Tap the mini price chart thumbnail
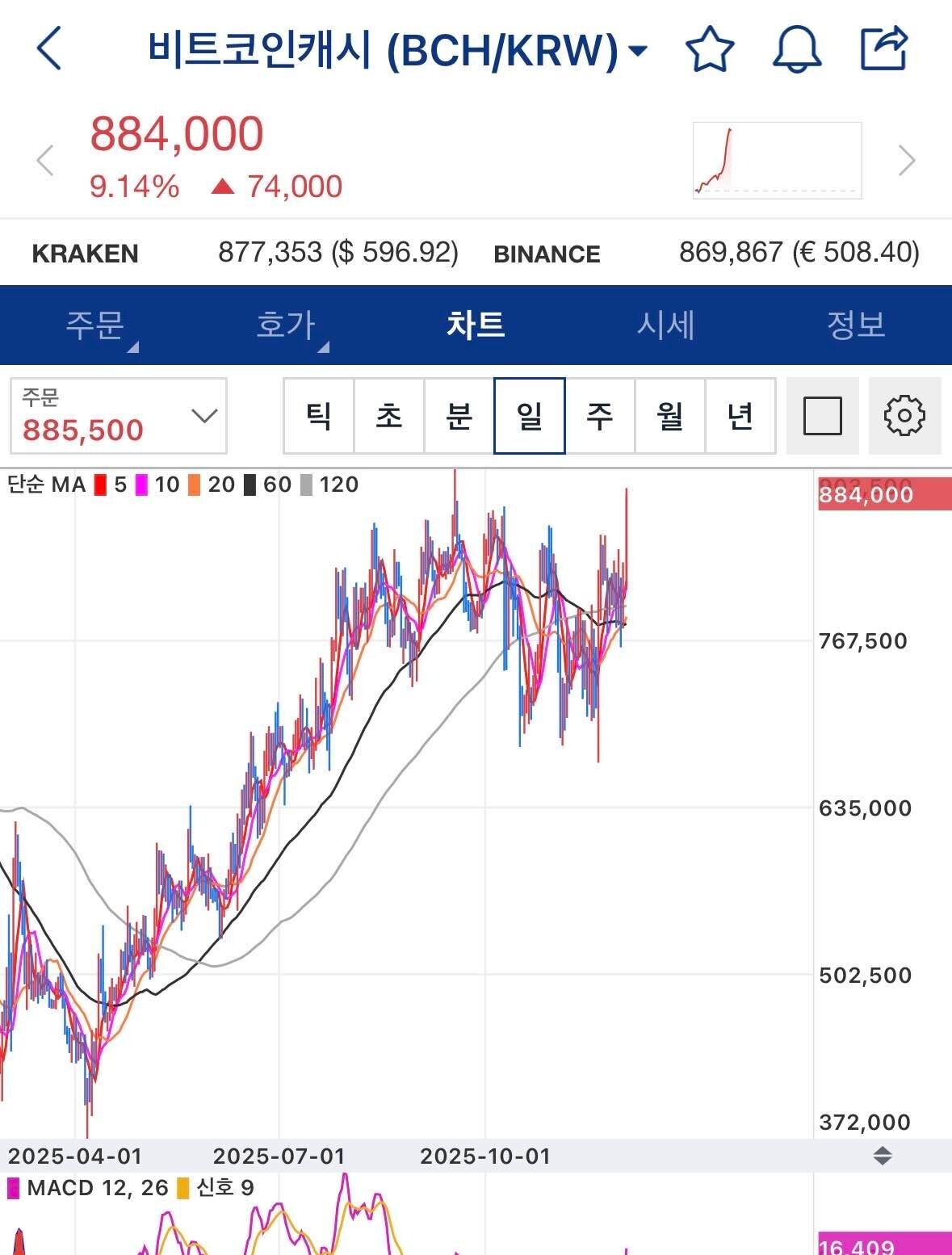952x1255 pixels. tap(777, 160)
